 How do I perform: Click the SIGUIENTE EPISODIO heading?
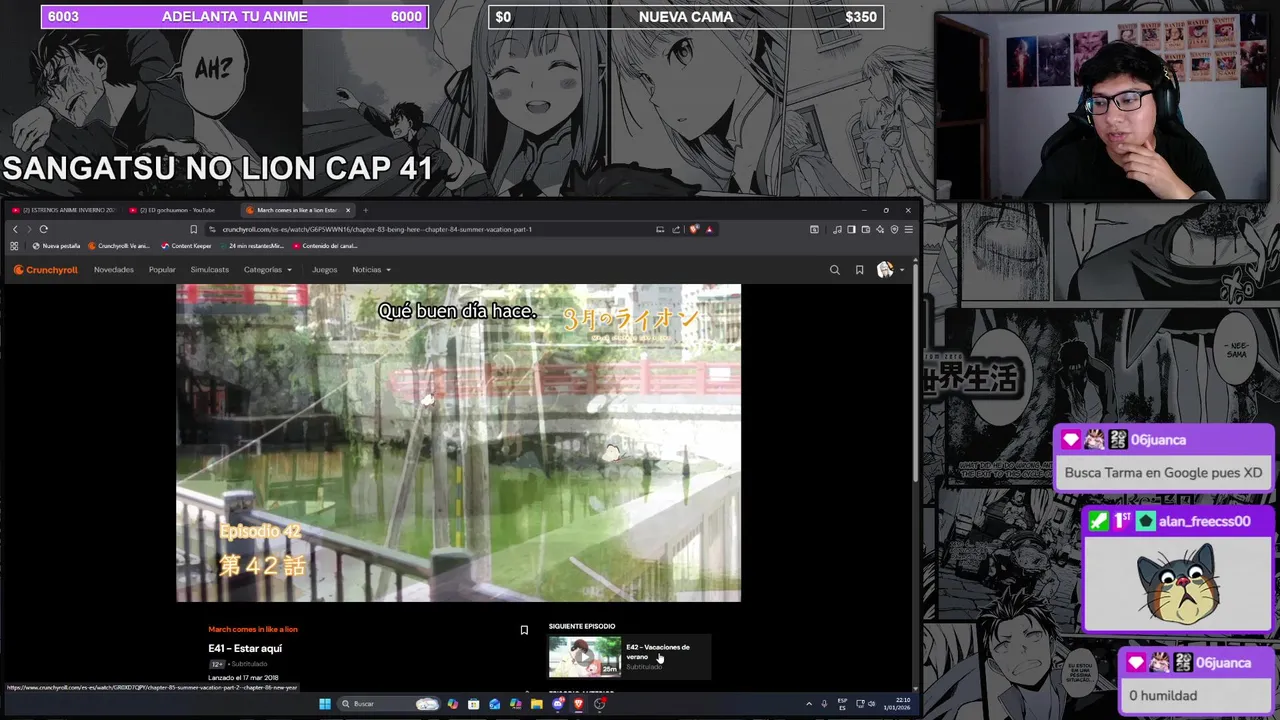(x=582, y=626)
